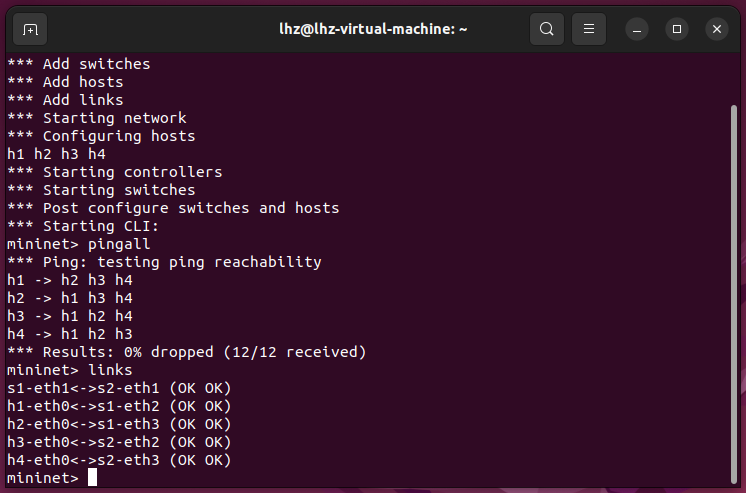Viewport: 746px width, 493px height.
Task: Open a new terminal tab
Action: tap(30, 29)
